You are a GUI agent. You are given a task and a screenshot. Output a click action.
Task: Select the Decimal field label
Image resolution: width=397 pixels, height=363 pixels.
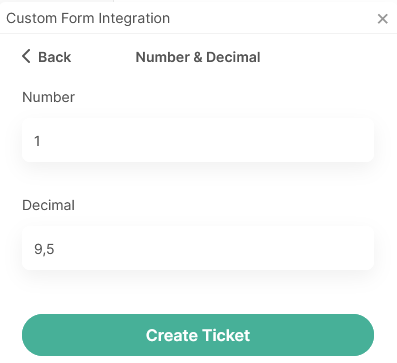click(x=48, y=205)
